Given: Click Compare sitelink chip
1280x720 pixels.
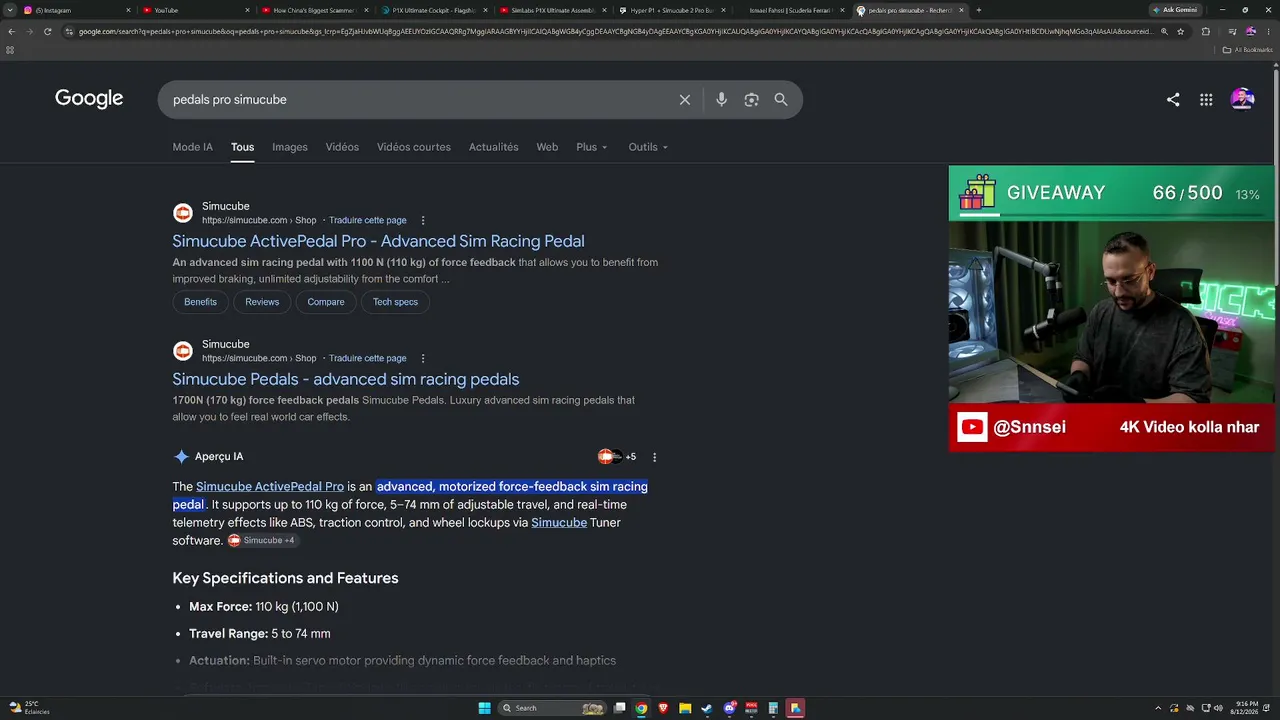Looking at the screenshot, I should 326,302.
